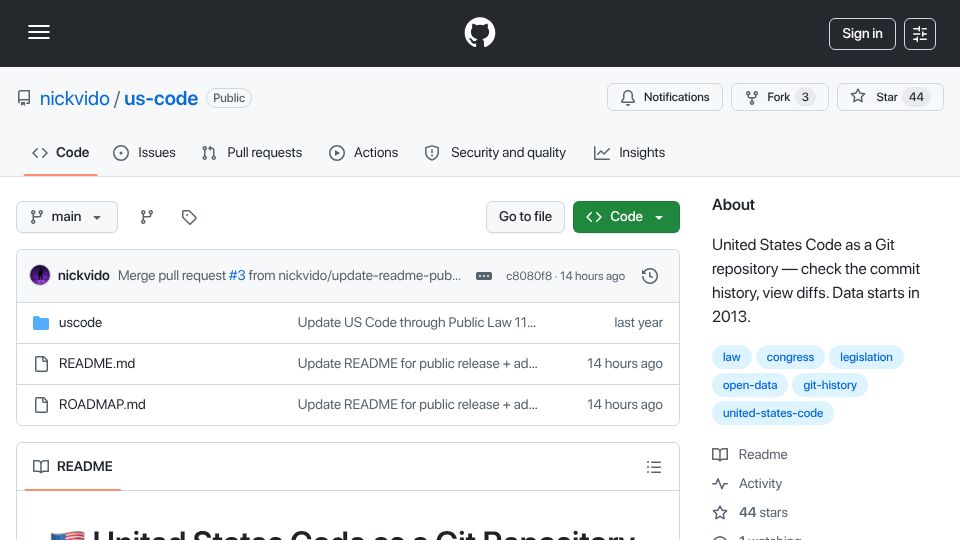This screenshot has width=960, height=540.
Task: Click the git-history topic tag
Action: point(830,385)
